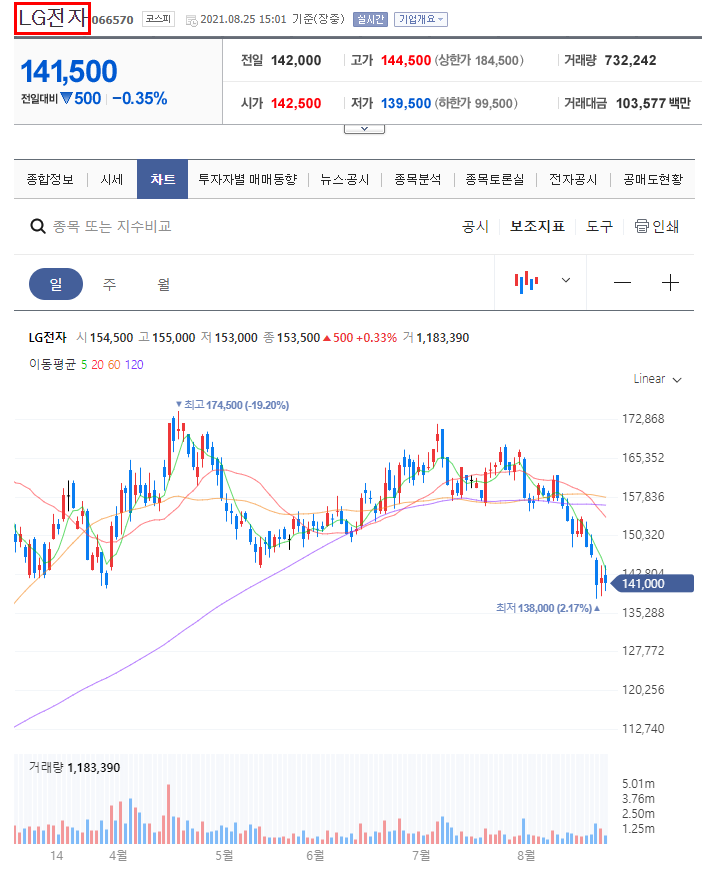Click the 공시 chart option
This screenshot has height=873, width=702.
475,226
